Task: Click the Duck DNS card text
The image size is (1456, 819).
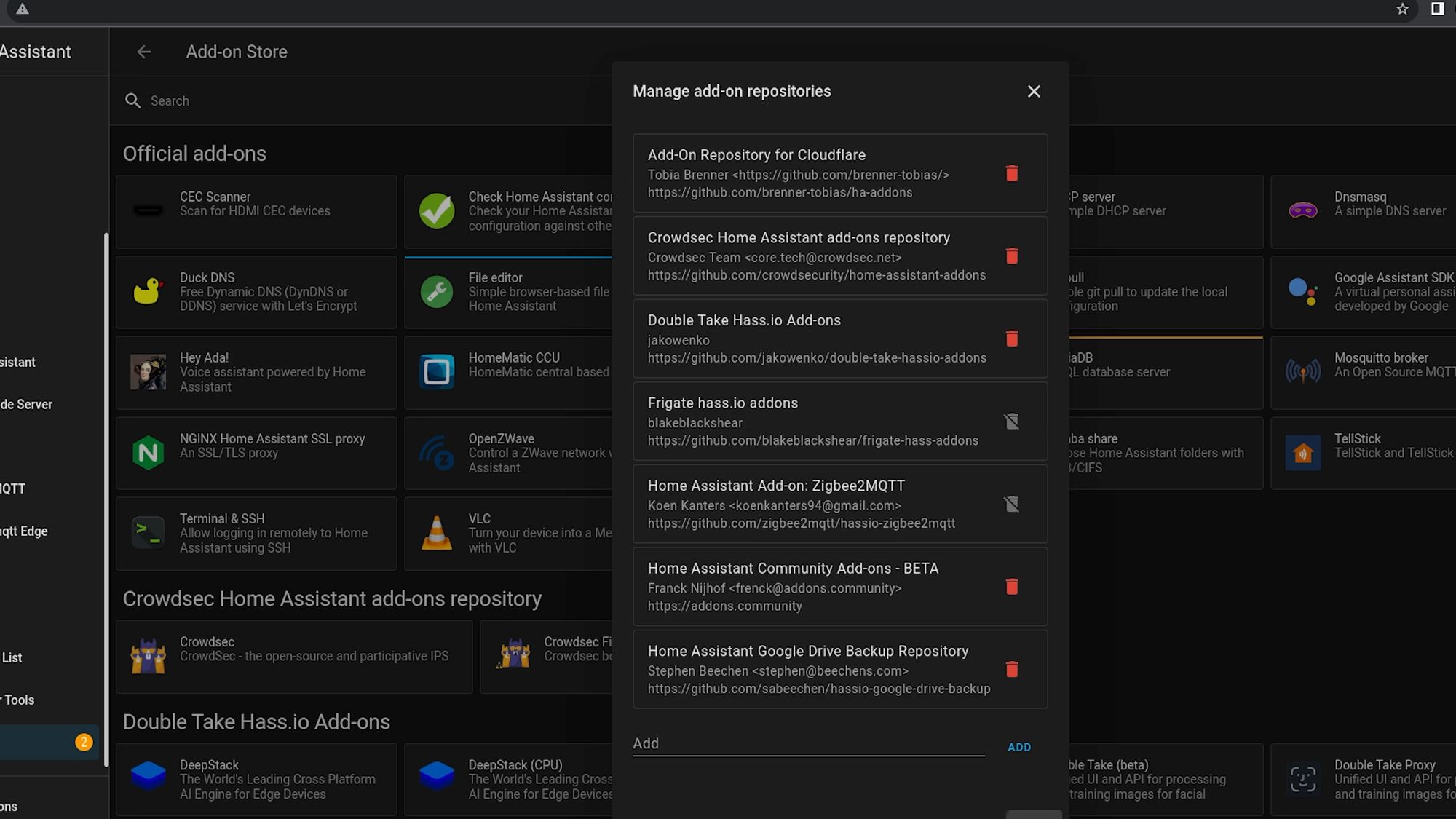Action: 268,292
